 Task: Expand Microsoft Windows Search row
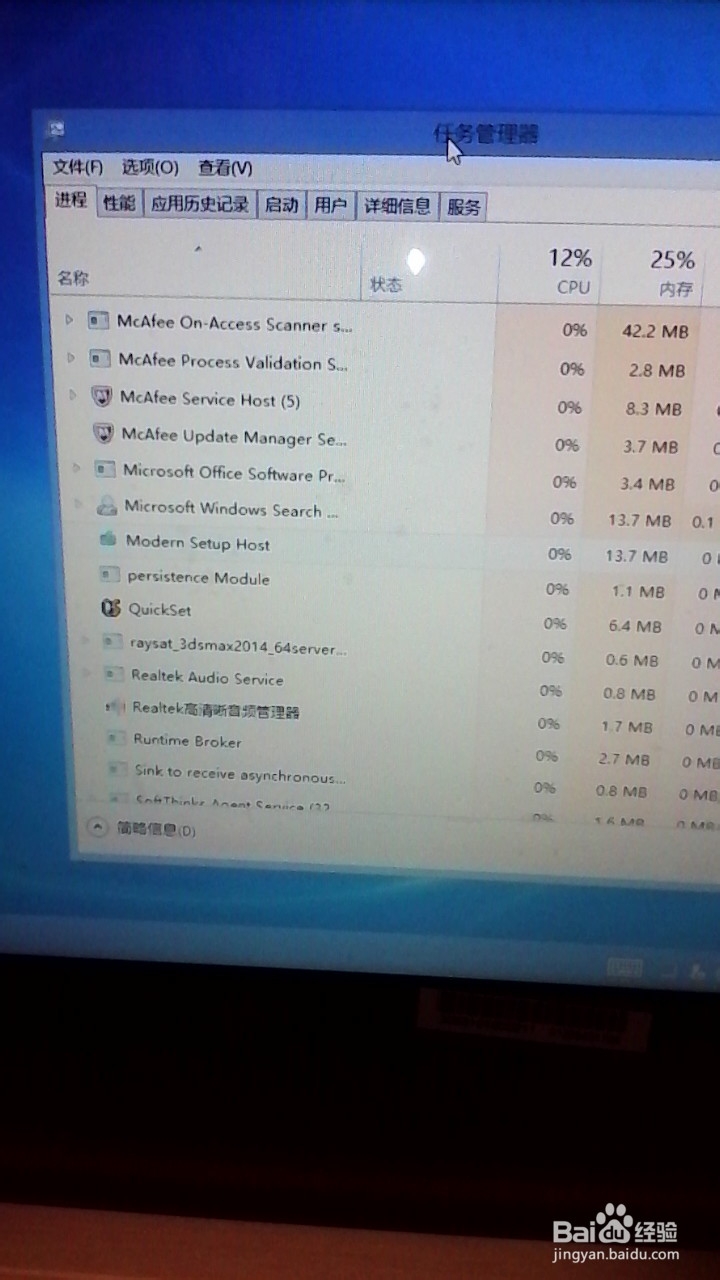pyautogui.click(x=79, y=503)
